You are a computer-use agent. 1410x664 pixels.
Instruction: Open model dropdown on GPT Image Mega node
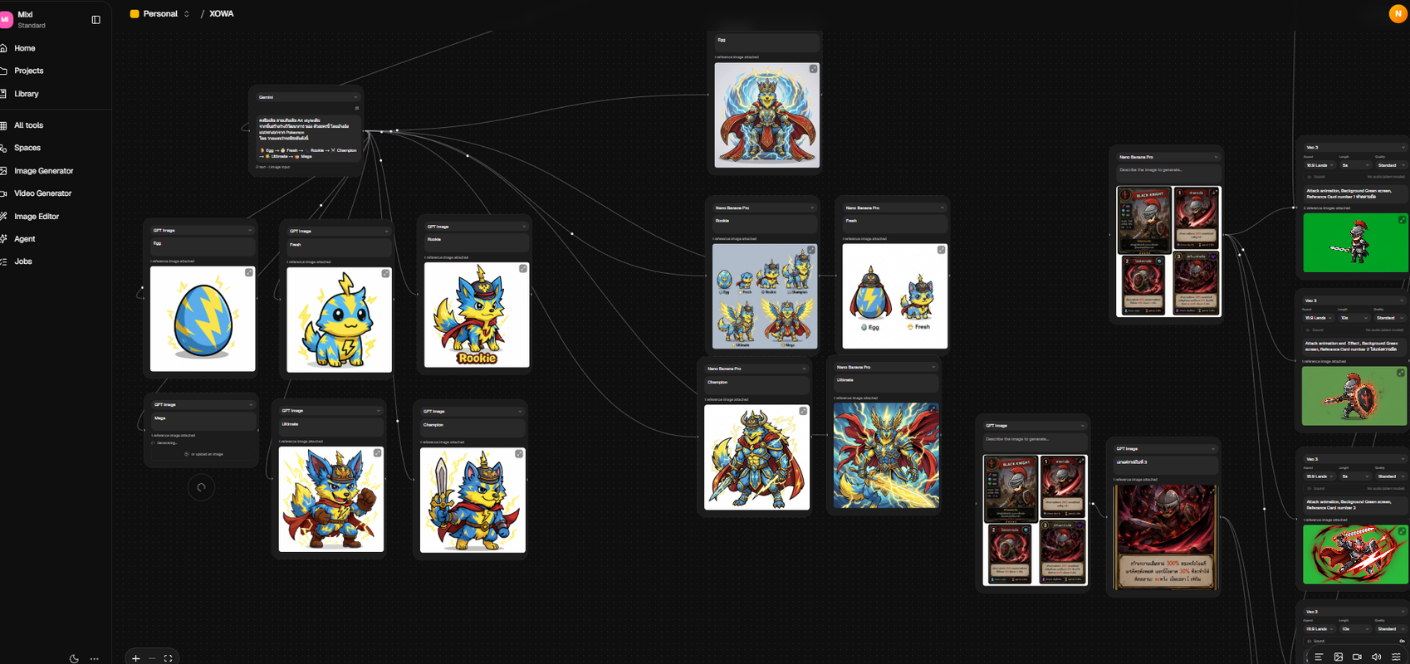coord(203,405)
